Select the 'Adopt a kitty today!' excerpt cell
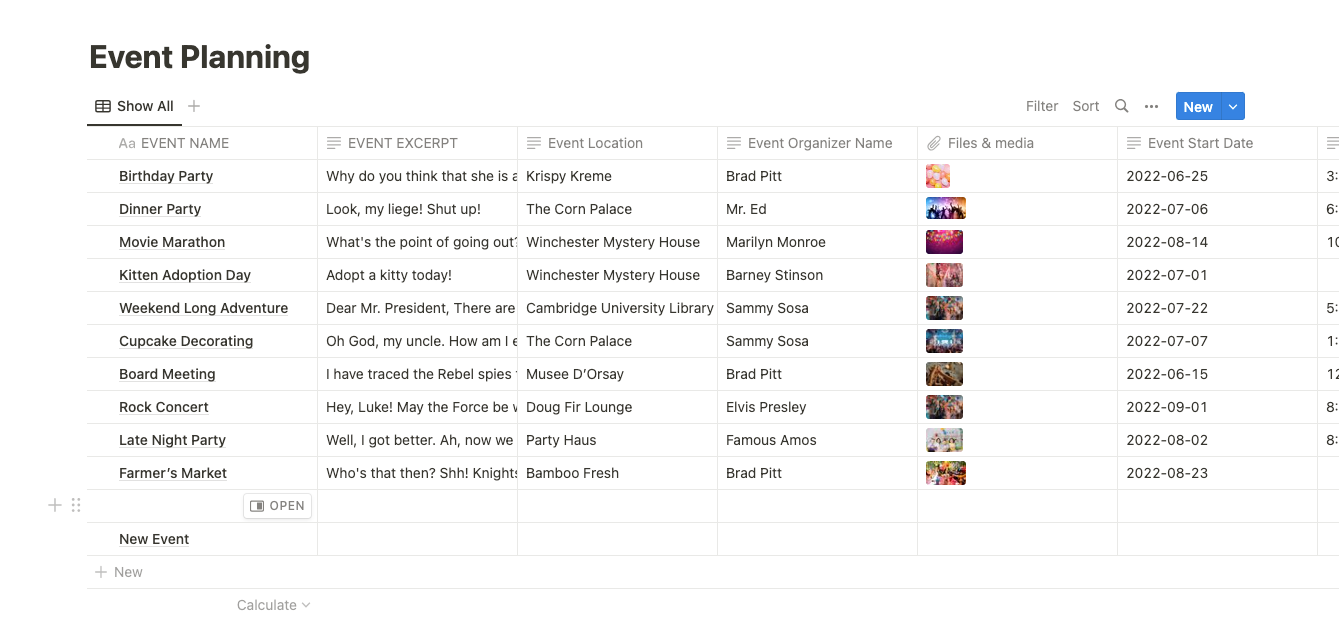Image resolution: width=1339 pixels, height=640 pixels. point(417,275)
